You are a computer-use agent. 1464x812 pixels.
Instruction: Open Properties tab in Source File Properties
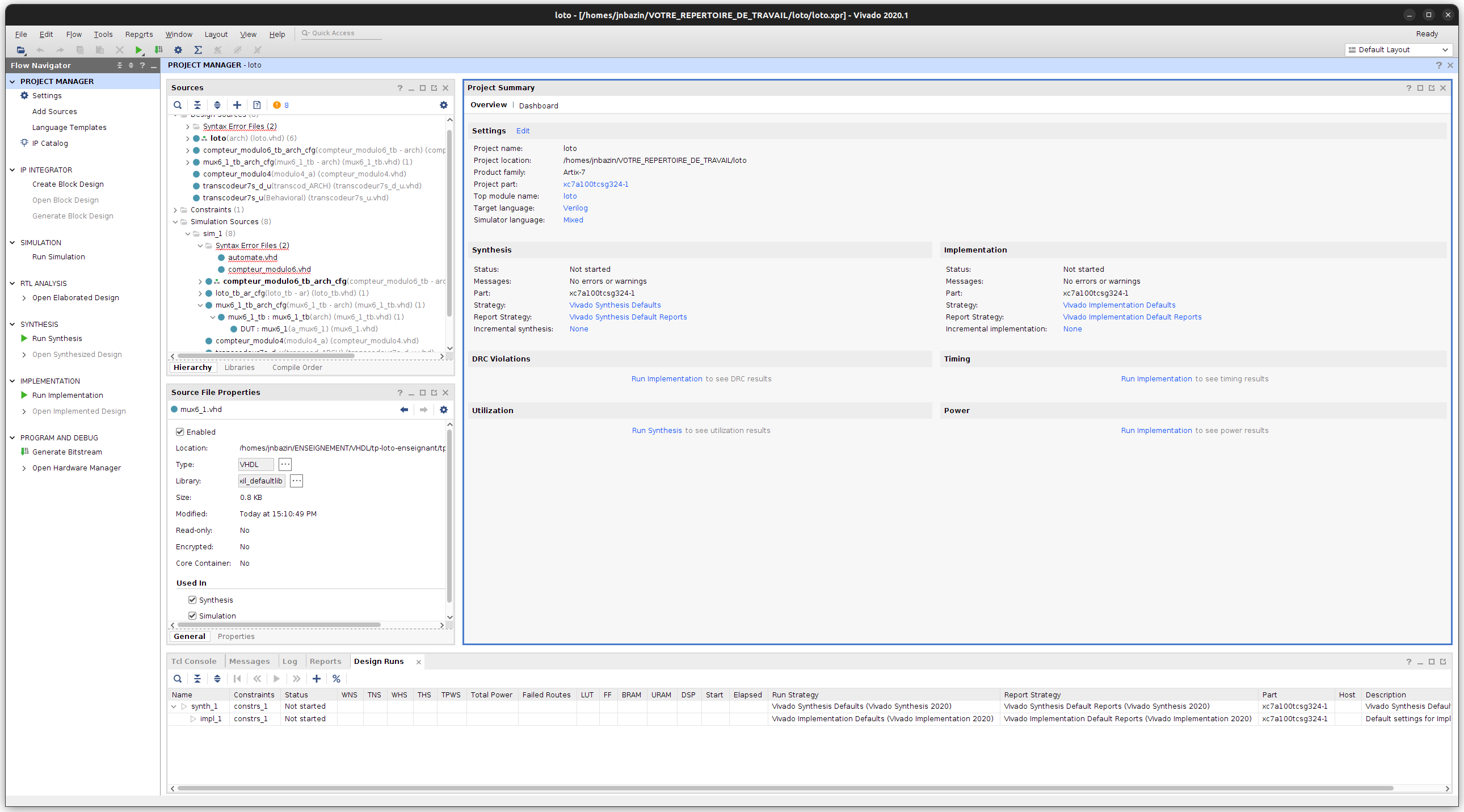tap(236, 637)
